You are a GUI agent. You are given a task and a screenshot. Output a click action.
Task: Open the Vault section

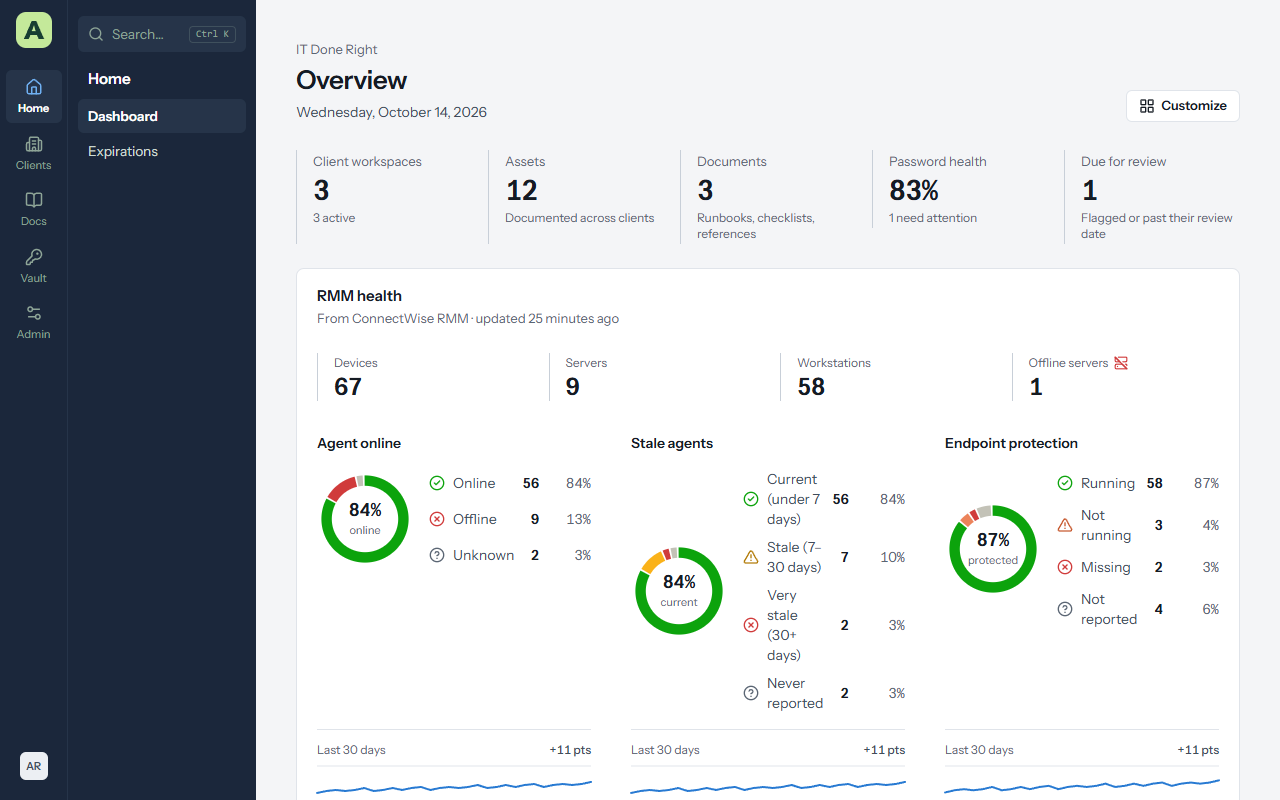point(34,266)
